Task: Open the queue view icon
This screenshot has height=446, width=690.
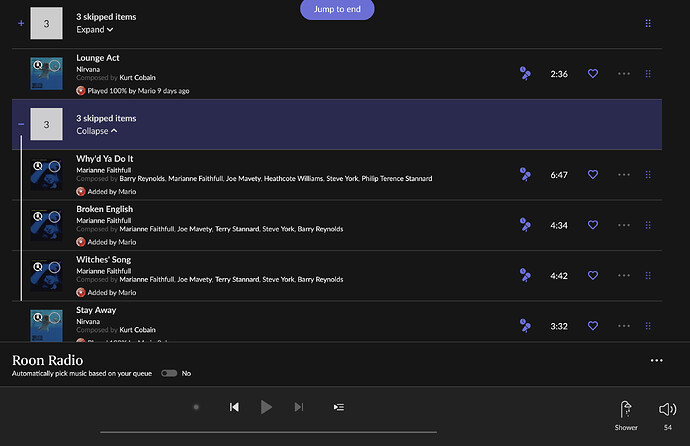Action: point(339,407)
